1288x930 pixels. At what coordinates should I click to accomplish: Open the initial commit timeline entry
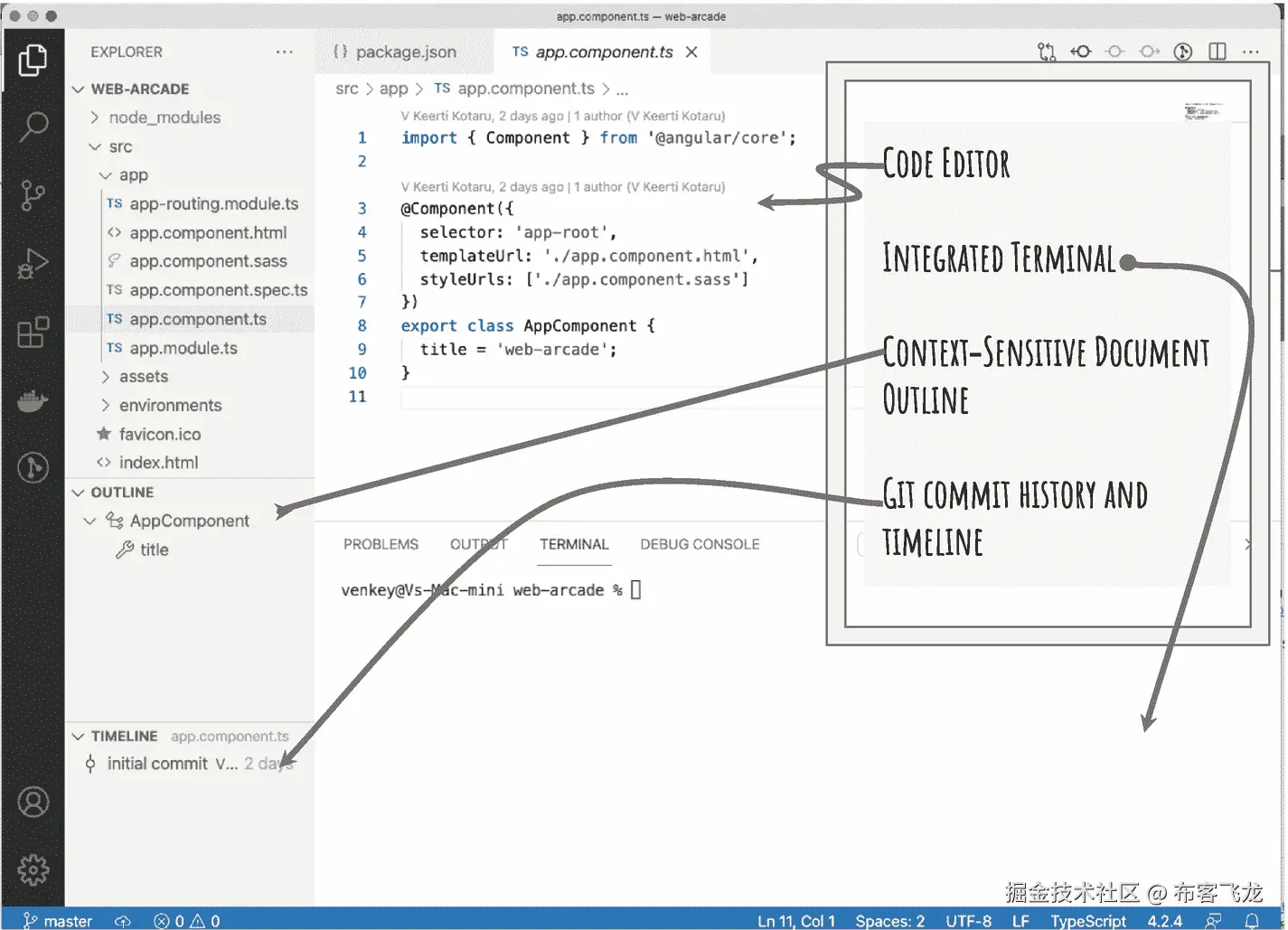pos(191,764)
